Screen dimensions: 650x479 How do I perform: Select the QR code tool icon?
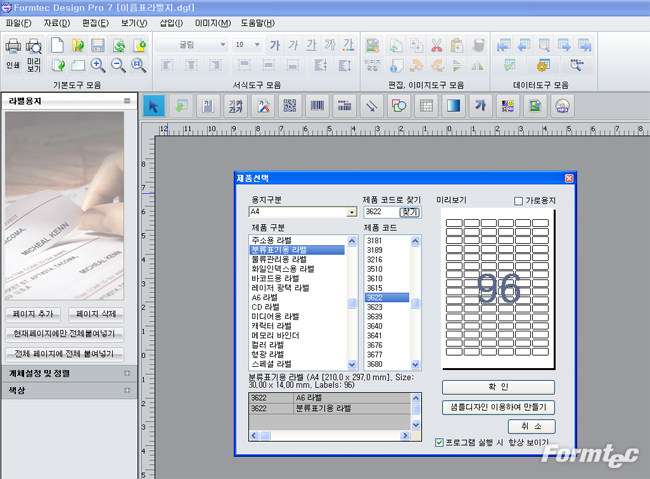pyautogui.click(x=290, y=106)
